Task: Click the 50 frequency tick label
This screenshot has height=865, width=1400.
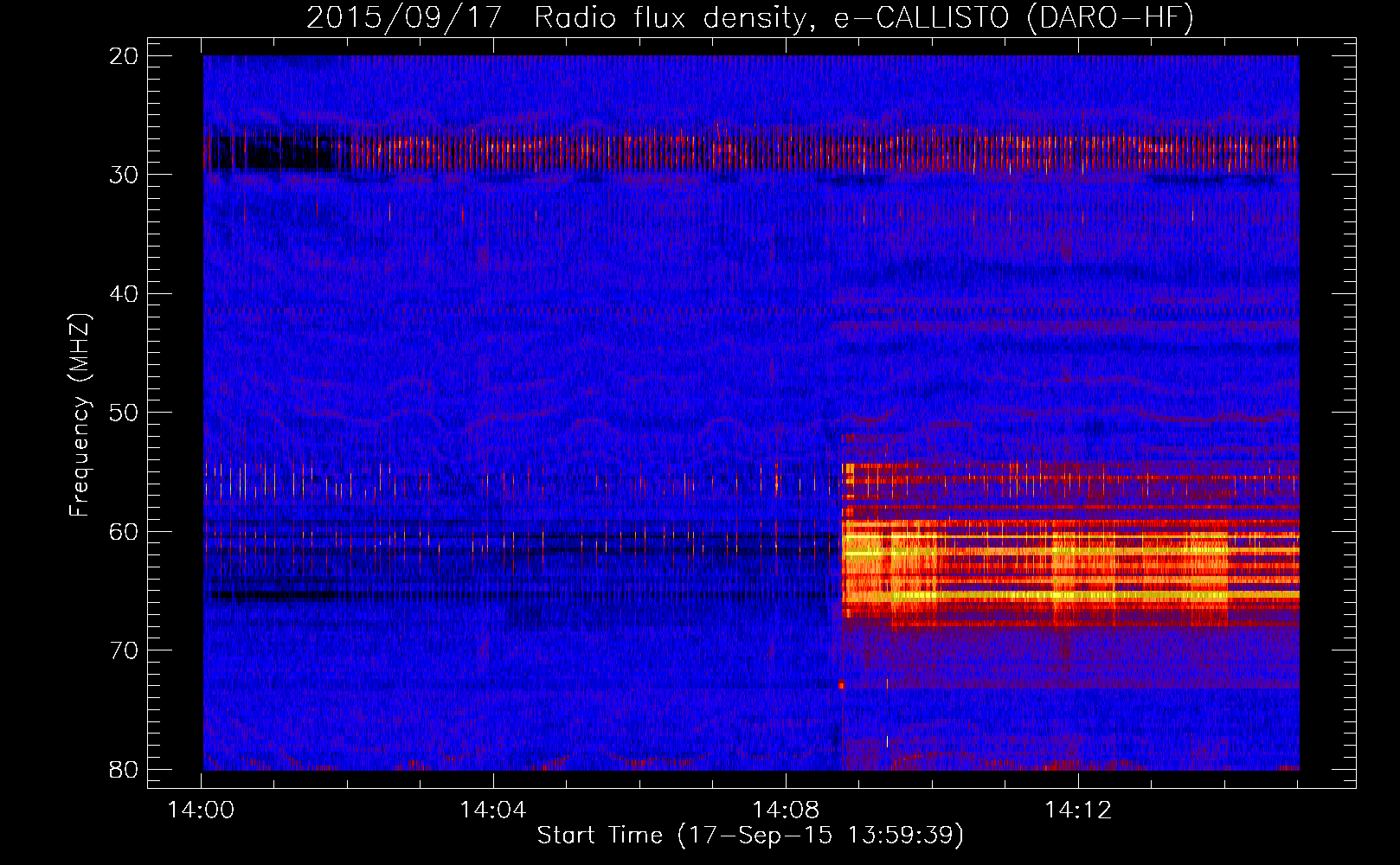Action: pos(125,413)
